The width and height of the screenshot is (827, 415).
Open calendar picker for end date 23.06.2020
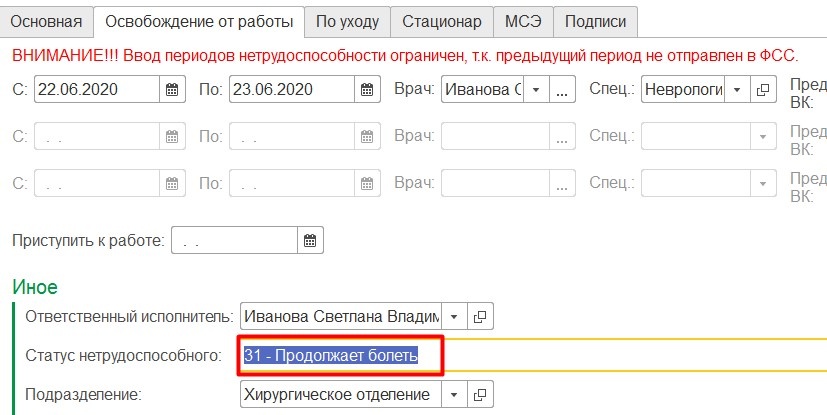(367, 89)
